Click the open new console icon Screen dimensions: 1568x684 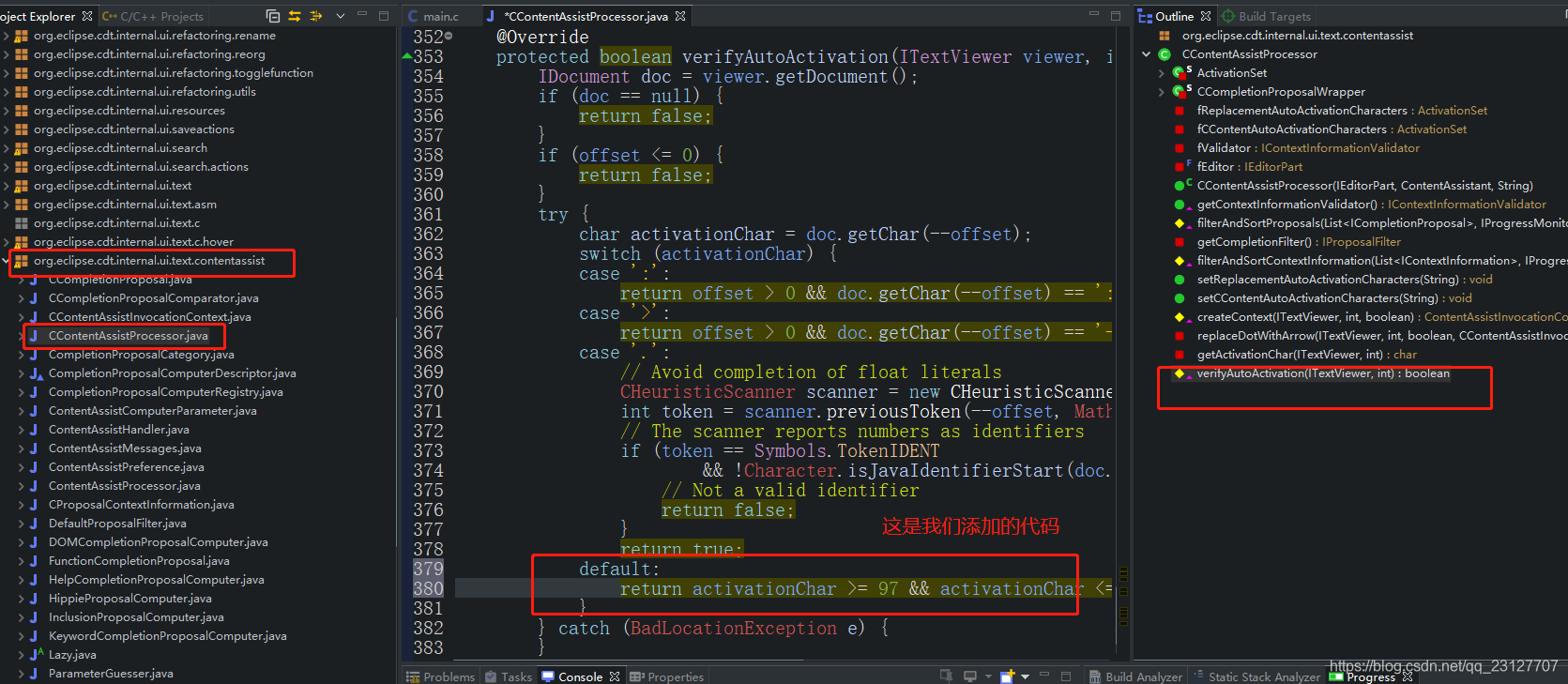(x=1007, y=676)
